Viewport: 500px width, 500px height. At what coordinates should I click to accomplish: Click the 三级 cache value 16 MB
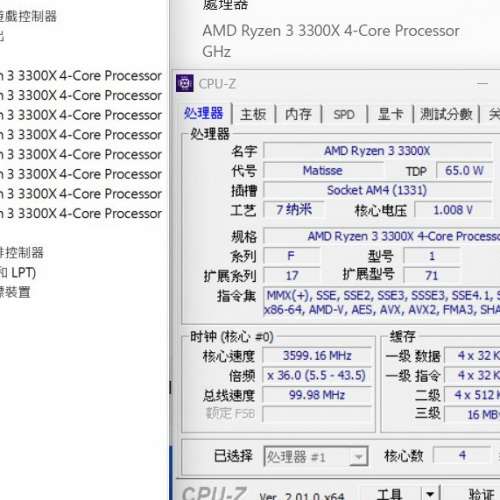click(x=473, y=415)
